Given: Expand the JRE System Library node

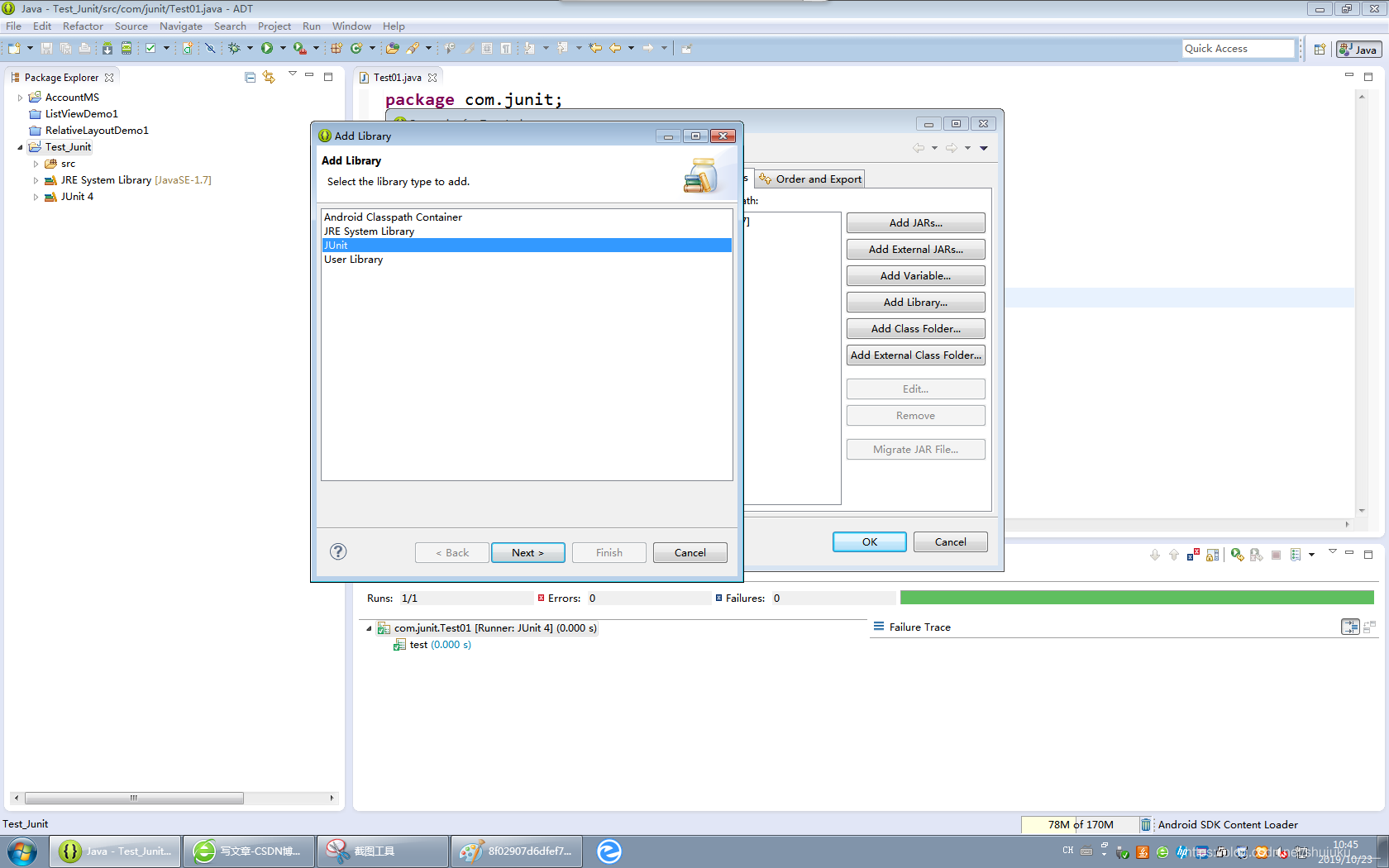Looking at the screenshot, I should click(x=36, y=180).
